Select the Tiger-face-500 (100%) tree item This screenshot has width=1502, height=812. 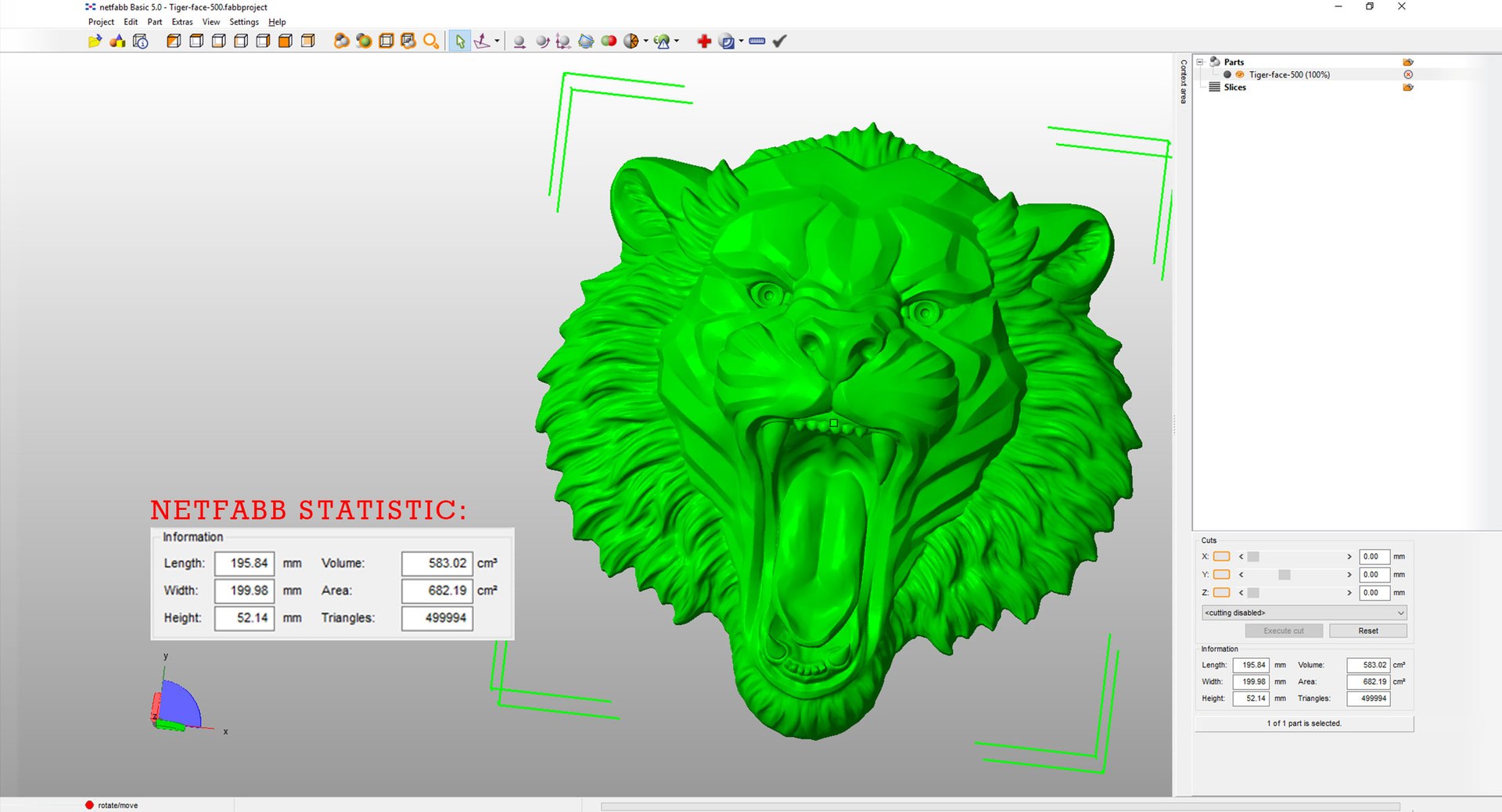pyautogui.click(x=1289, y=74)
